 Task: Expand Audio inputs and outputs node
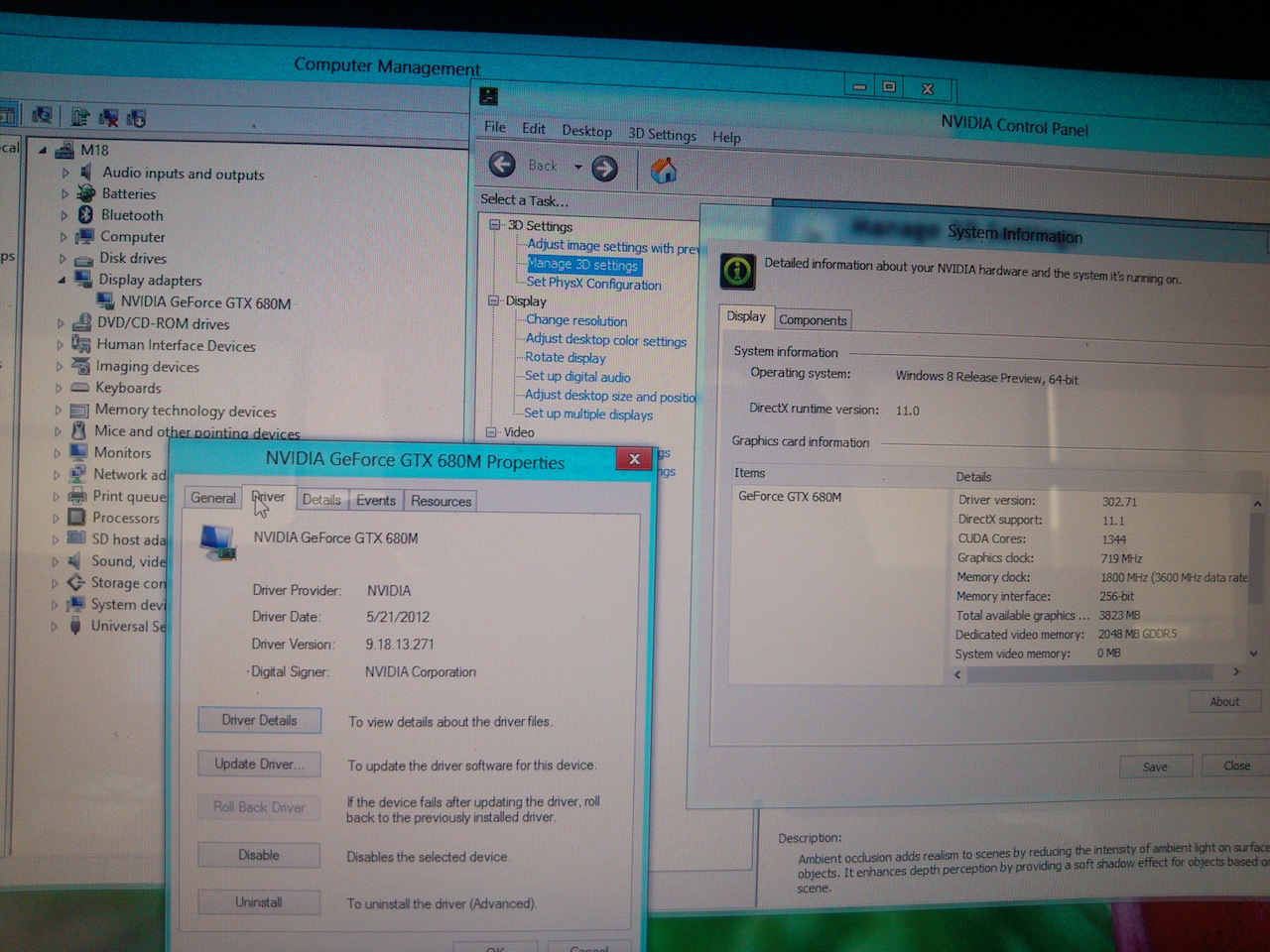[65, 173]
